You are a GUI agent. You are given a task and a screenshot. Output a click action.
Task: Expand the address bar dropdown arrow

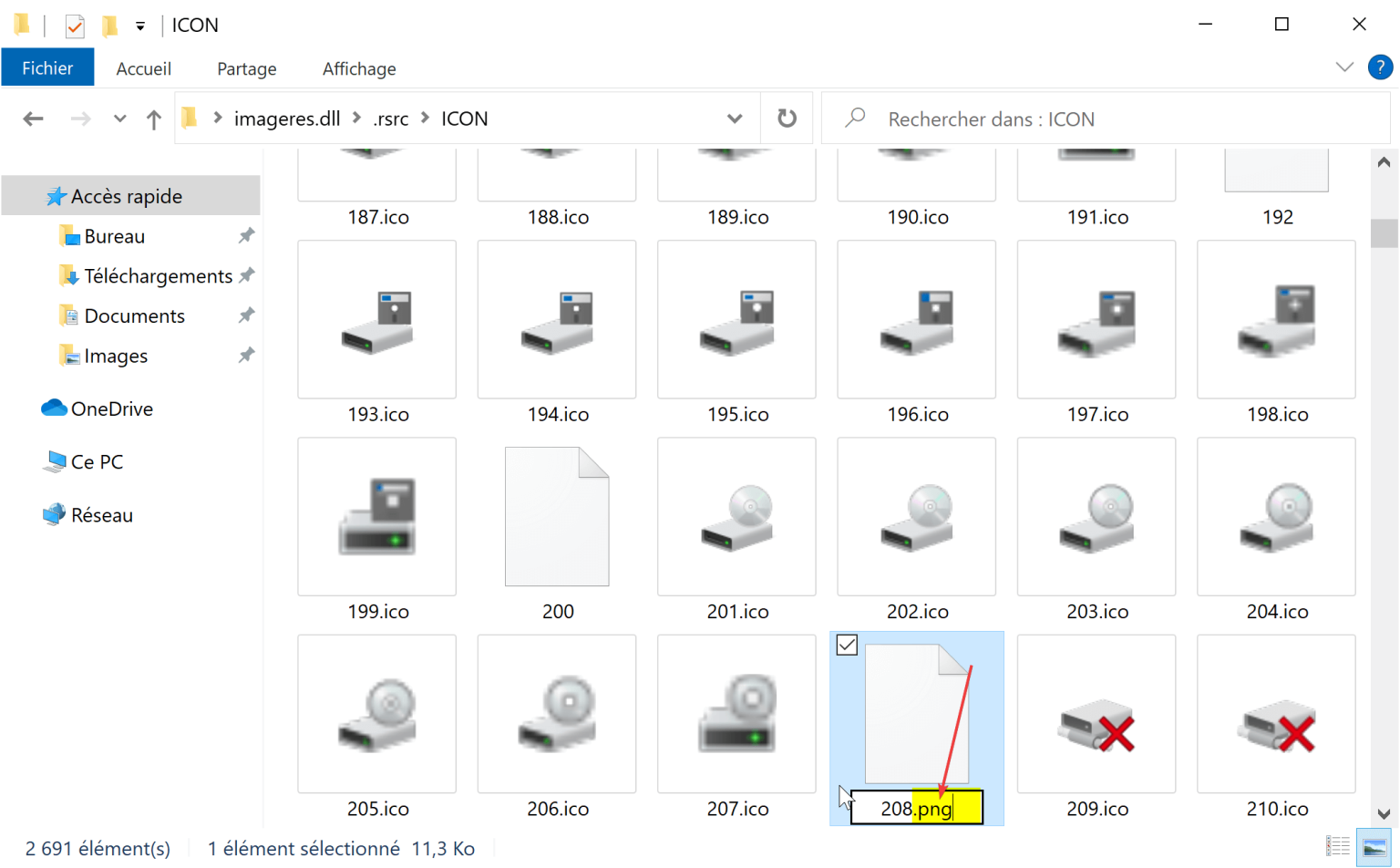pyautogui.click(x=735, y=118)
